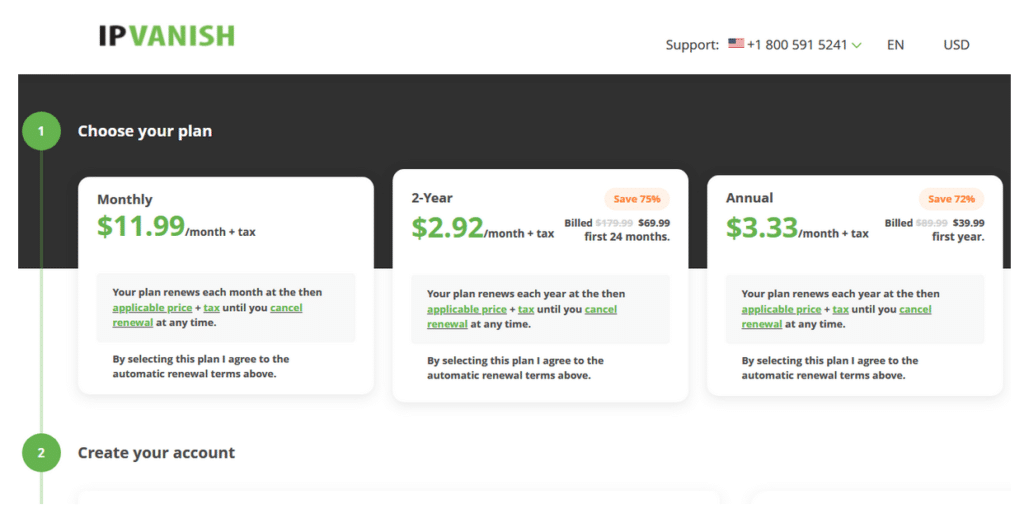Open the USD currency selector
Viewport: 1024px width, 523px height.
956,45
